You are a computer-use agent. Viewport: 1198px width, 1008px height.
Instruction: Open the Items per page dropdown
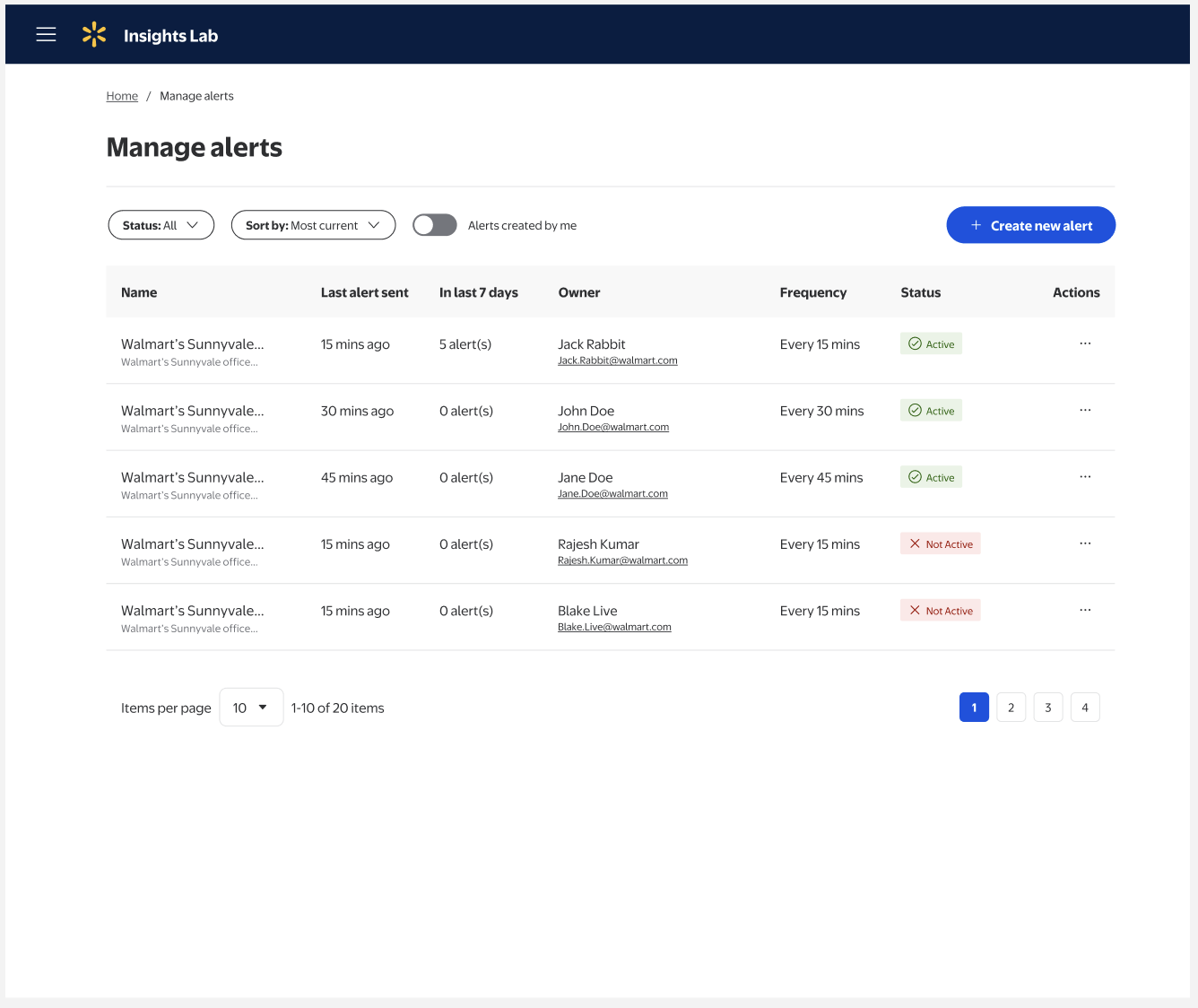(251, 708)
